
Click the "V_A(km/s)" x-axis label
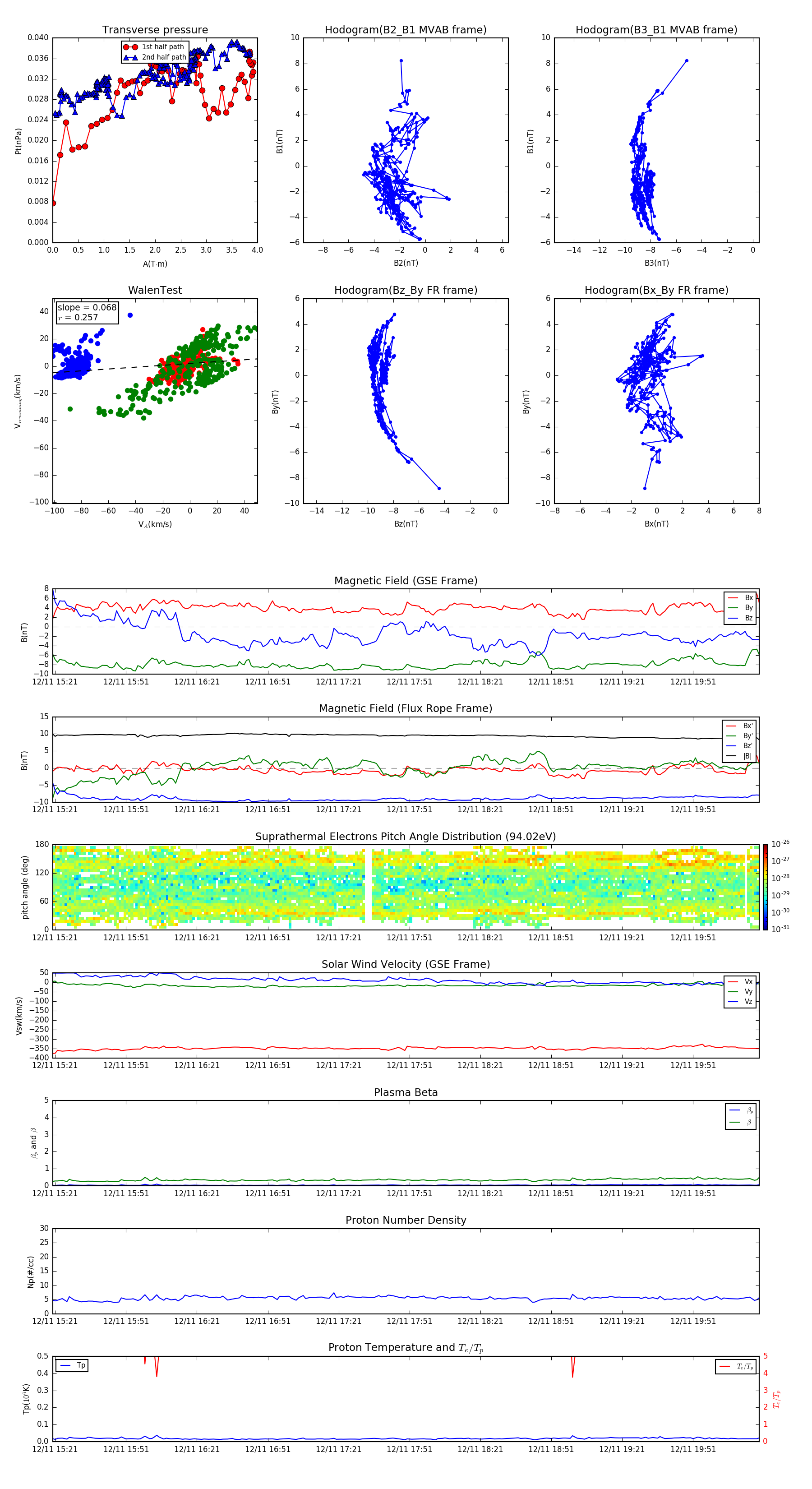[155, 524]
